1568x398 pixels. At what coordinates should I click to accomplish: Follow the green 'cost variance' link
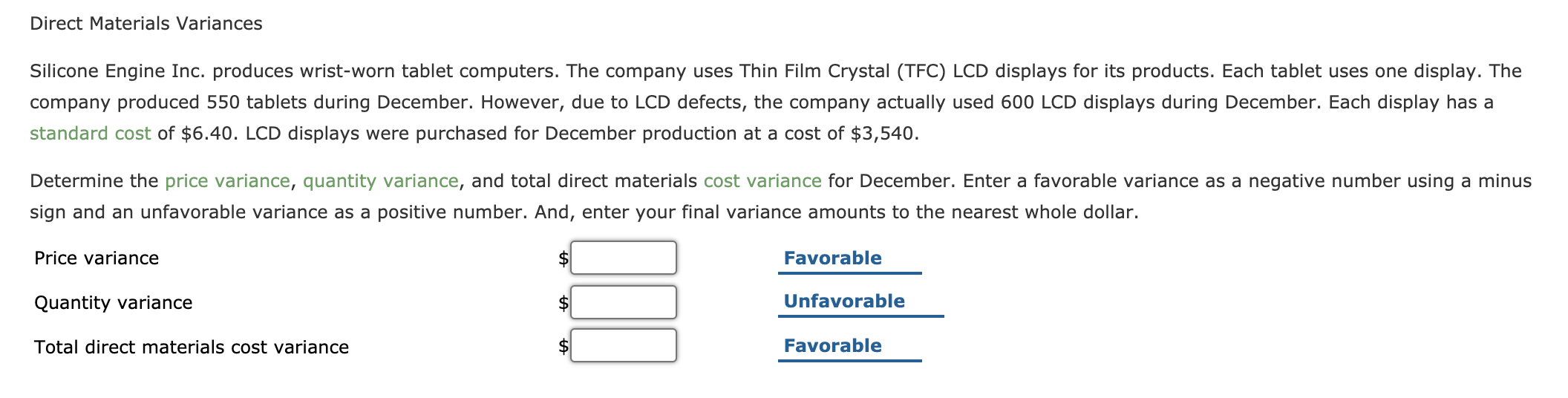[x=762, y=181]
